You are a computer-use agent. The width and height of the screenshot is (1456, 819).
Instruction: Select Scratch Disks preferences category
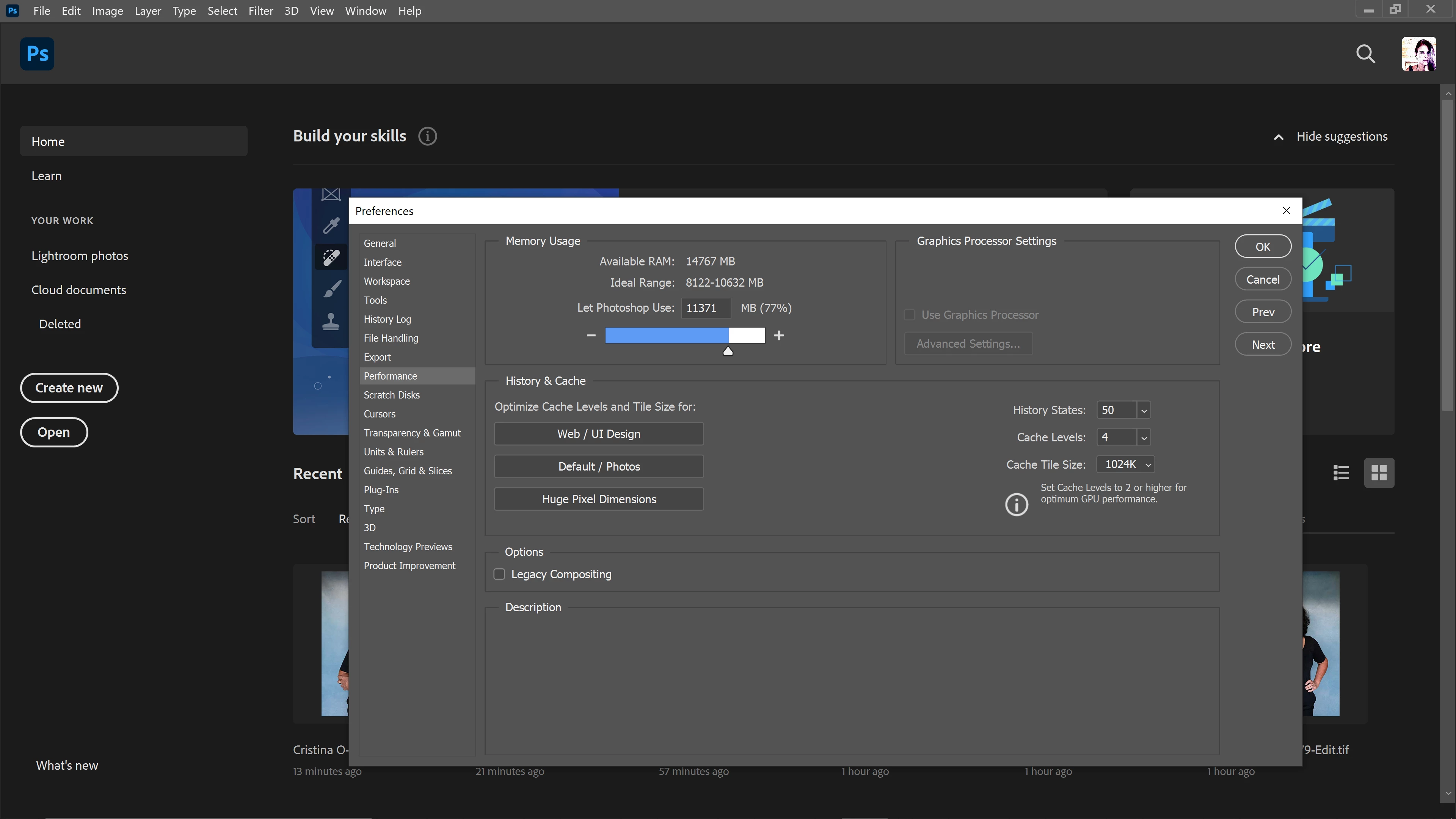point(392,395)
